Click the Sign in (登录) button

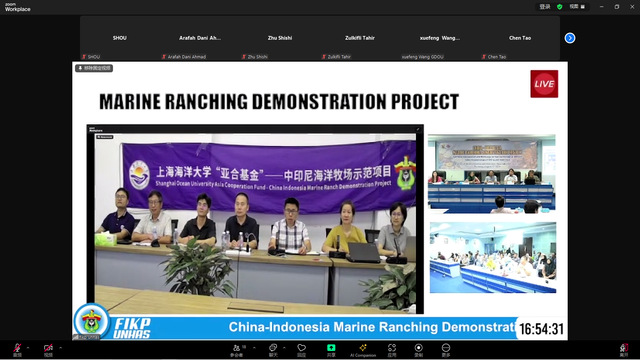click(545, 7)
